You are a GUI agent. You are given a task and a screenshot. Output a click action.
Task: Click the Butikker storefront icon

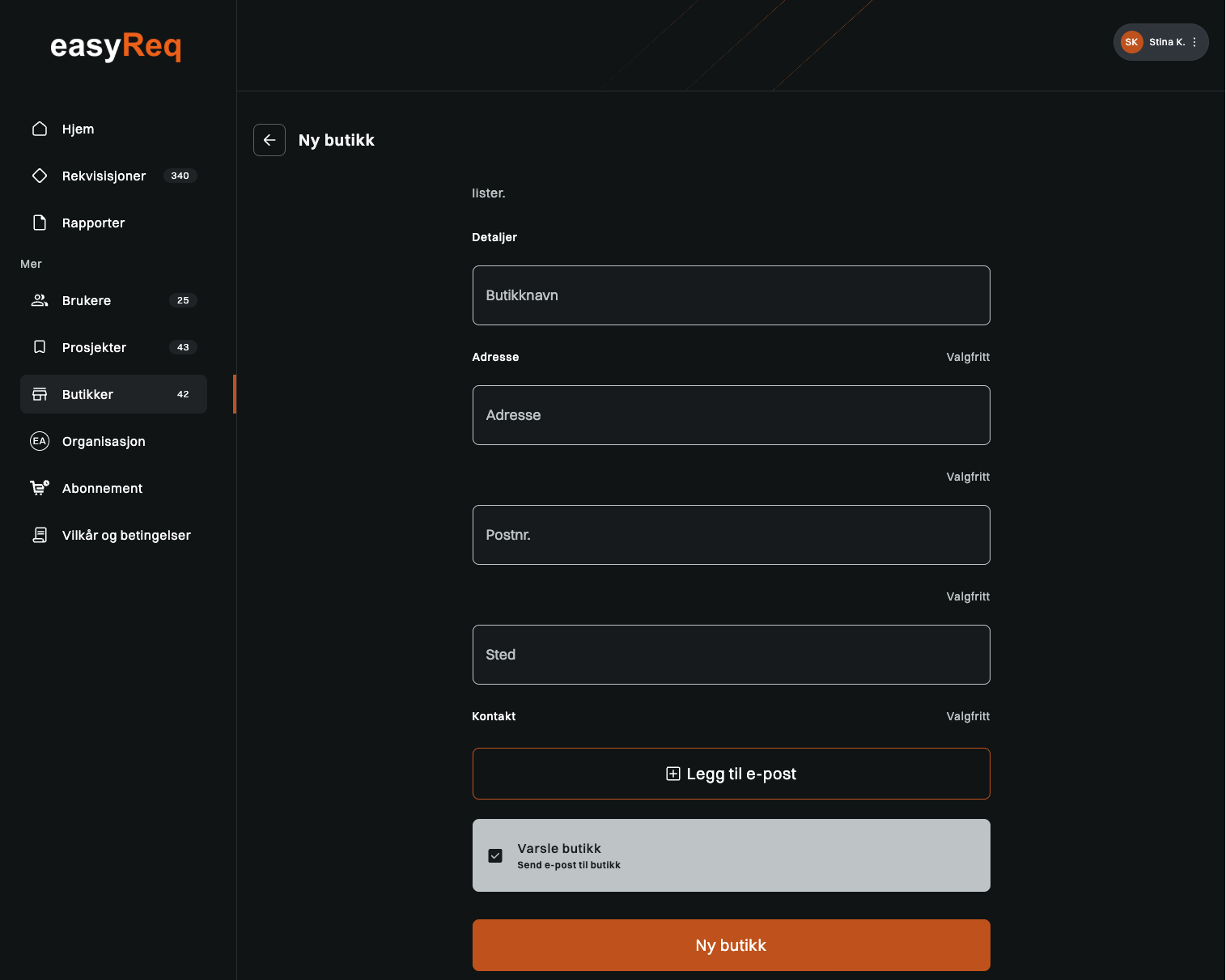pos(40,394)
